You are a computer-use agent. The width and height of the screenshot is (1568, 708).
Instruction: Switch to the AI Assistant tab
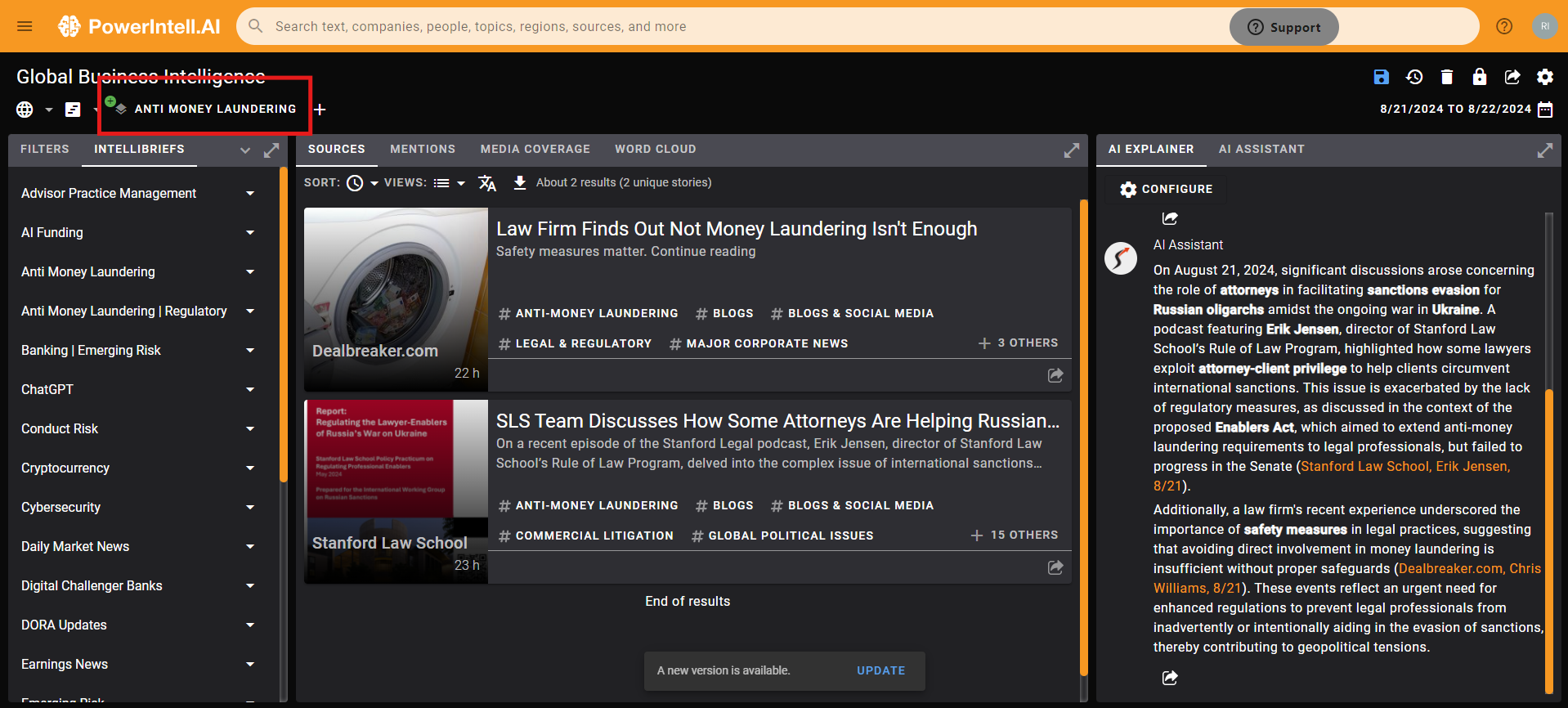(x=1261, y=150)
